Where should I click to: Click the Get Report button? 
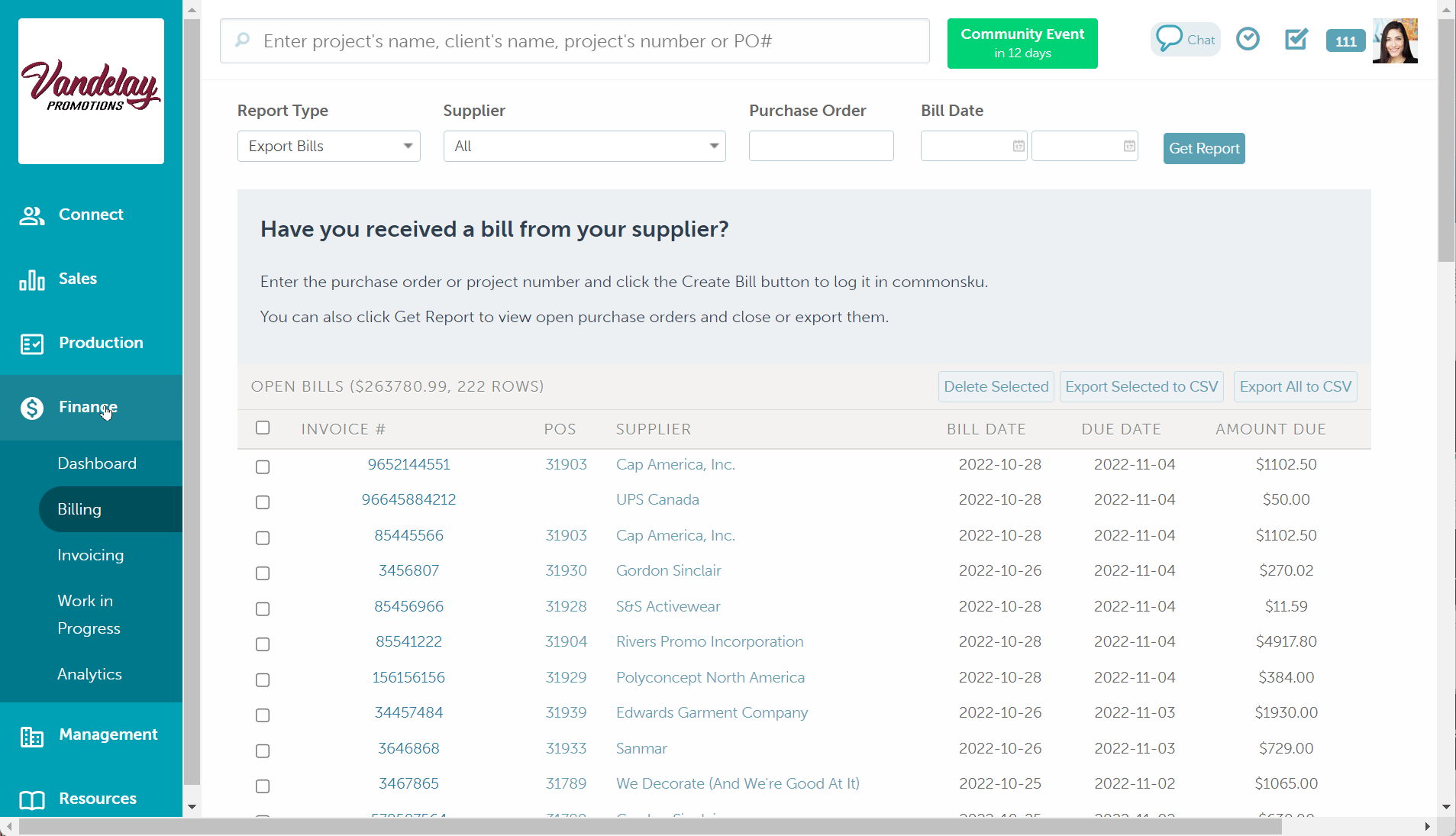click(x=1203, y=148)
